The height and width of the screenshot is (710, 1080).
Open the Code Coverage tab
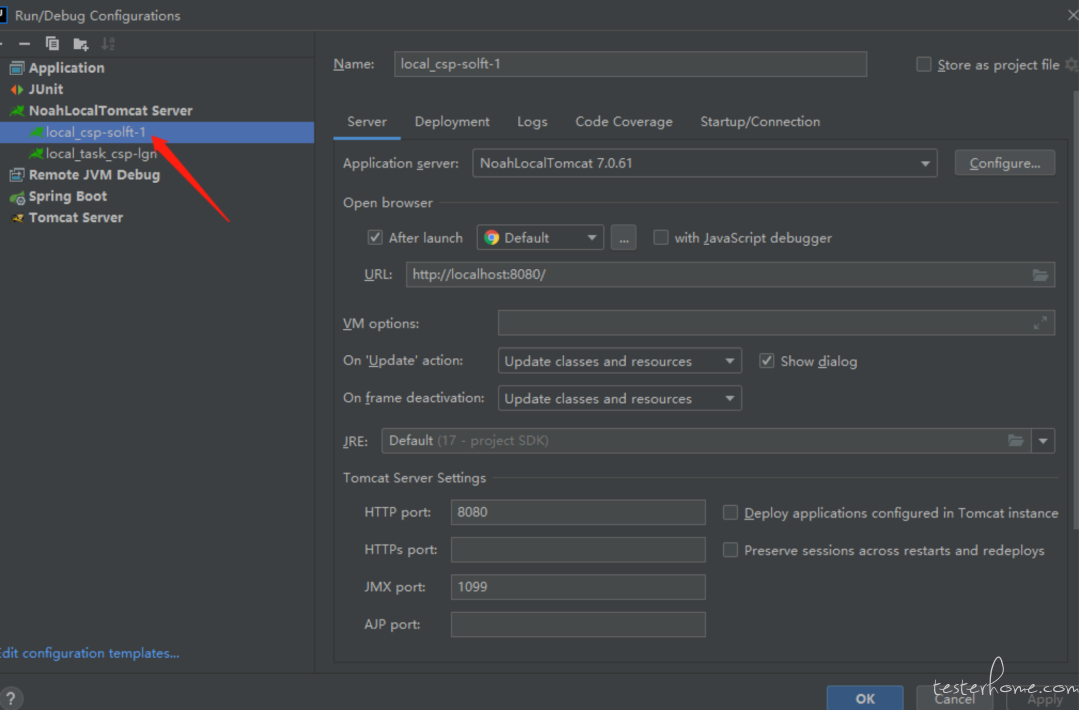pos(624,122)
